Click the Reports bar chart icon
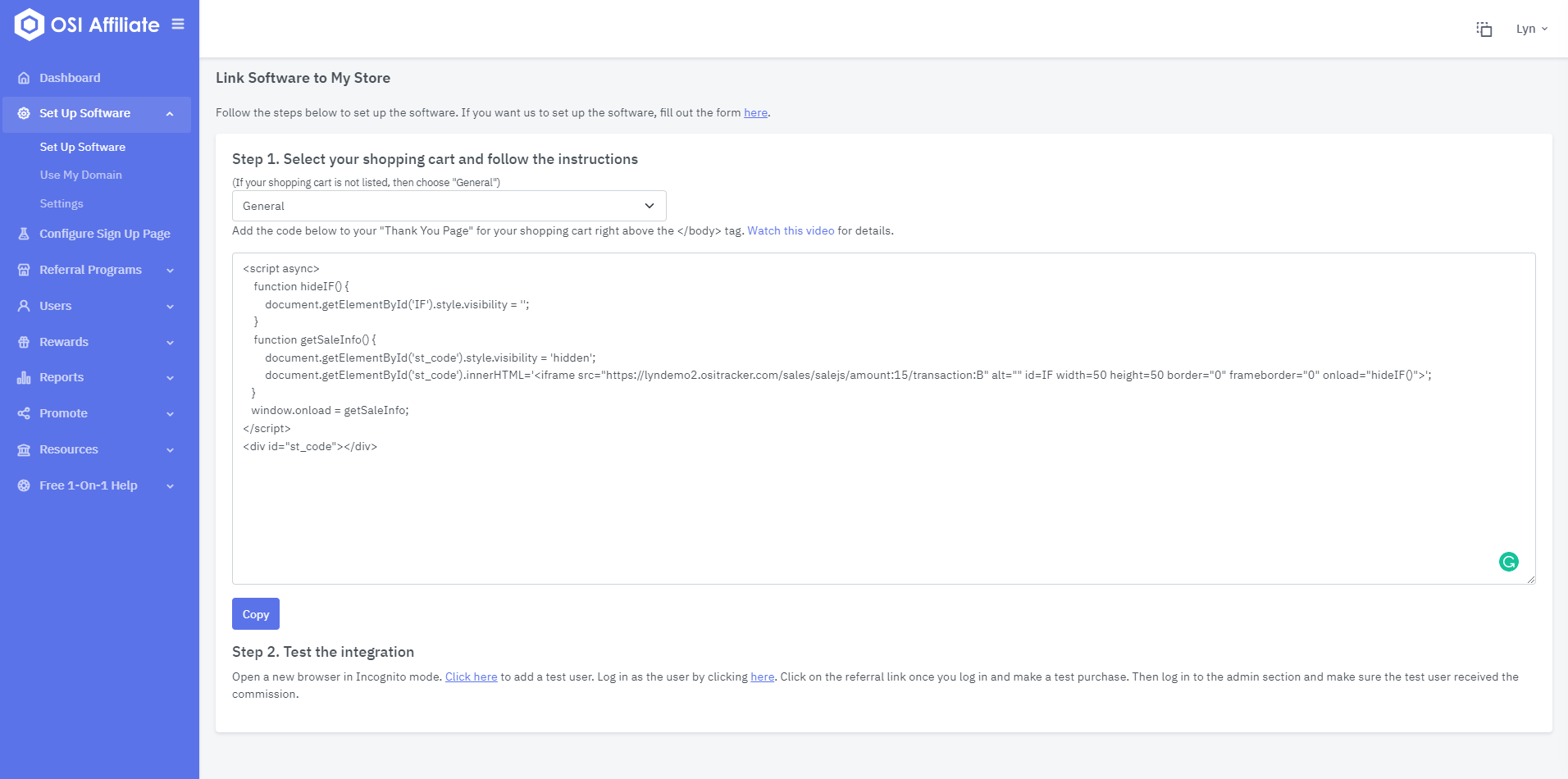 [x=24, y=377]
